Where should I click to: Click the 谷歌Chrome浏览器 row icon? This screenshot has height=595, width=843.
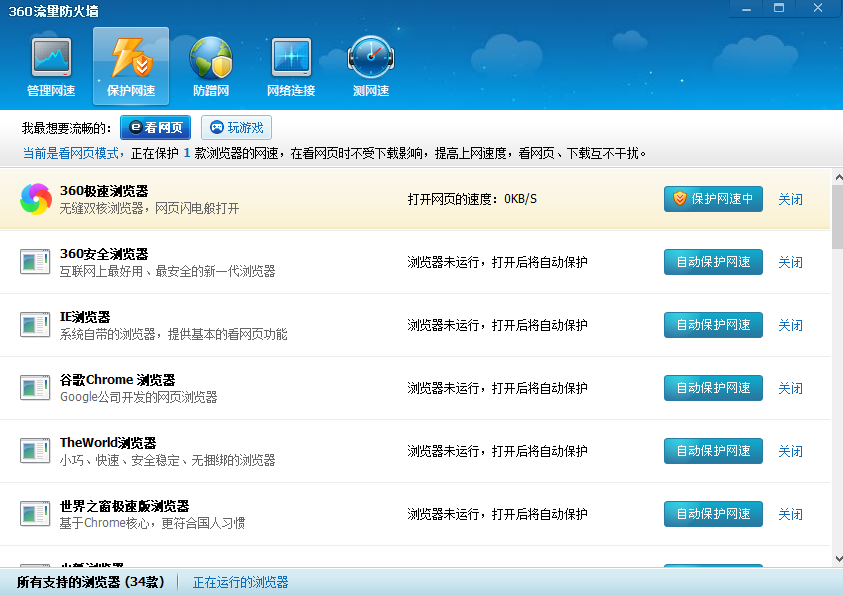35,388
